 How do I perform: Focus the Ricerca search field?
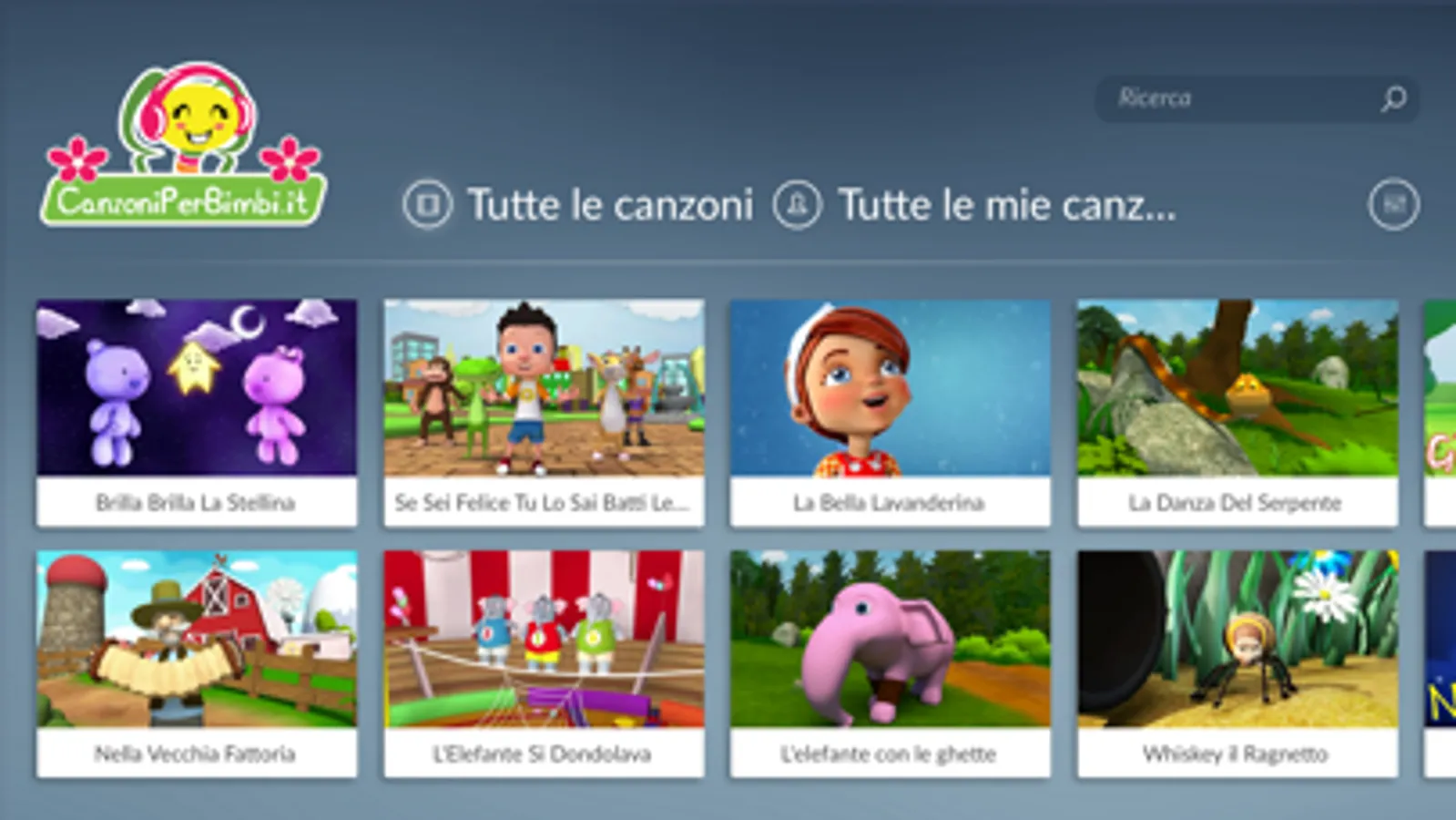1257,98
